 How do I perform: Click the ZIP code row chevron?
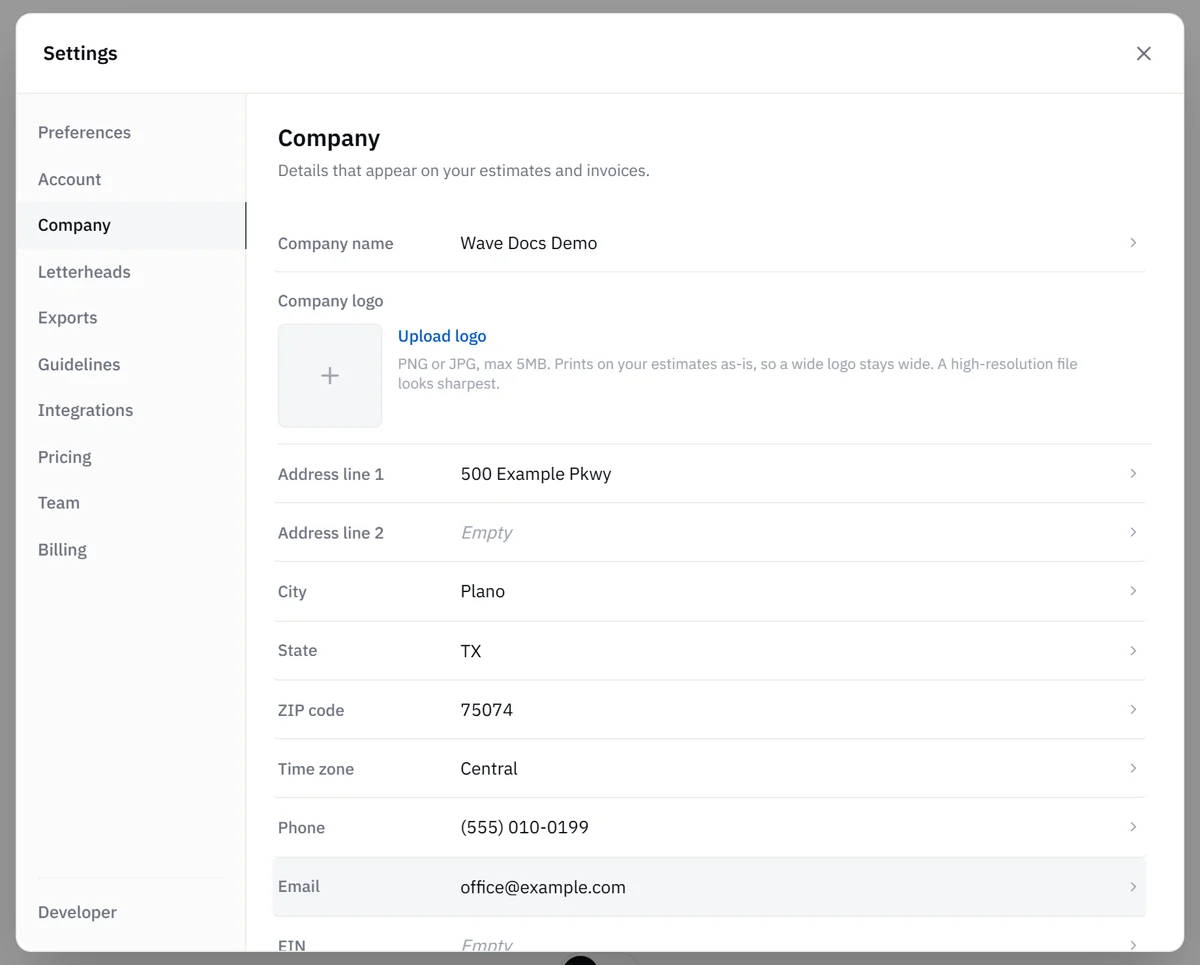click(x=1133, y=710)
